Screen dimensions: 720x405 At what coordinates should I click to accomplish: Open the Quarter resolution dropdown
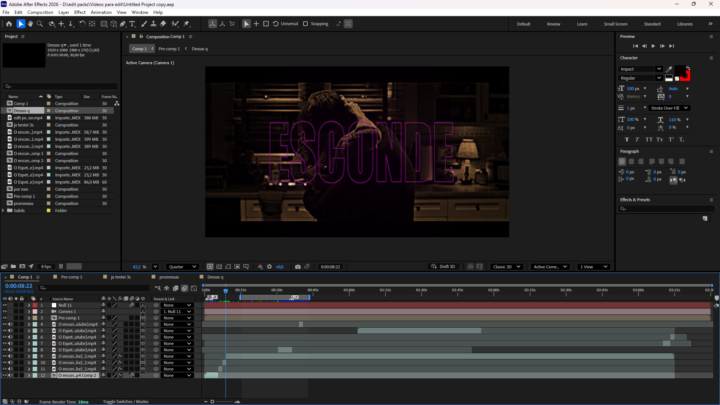coord(182,267)
